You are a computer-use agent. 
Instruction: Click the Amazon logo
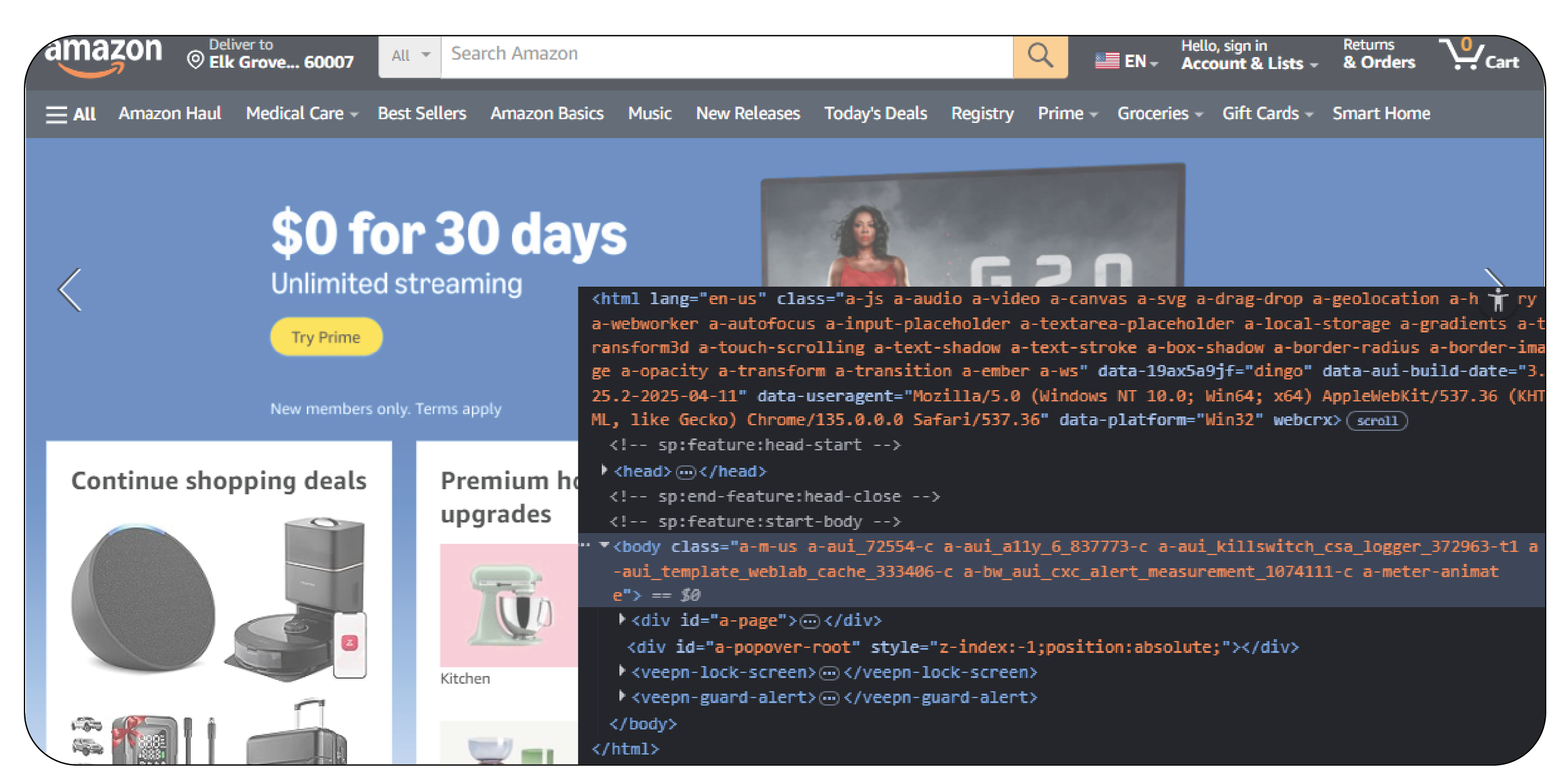[x=104, y=56]
